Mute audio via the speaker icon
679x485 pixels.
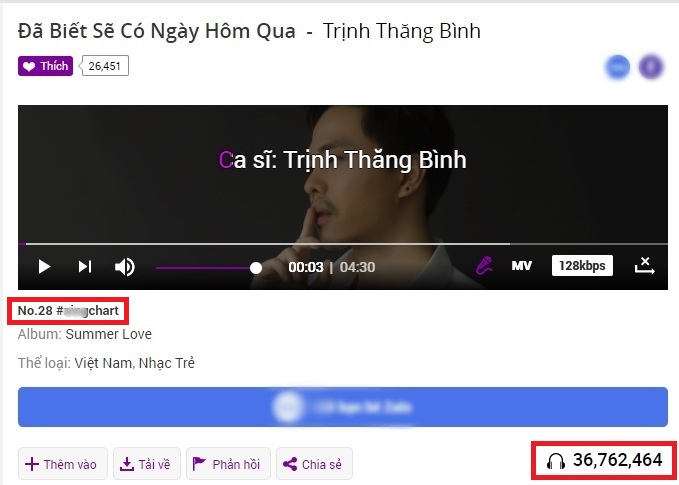tap(125, 267)
